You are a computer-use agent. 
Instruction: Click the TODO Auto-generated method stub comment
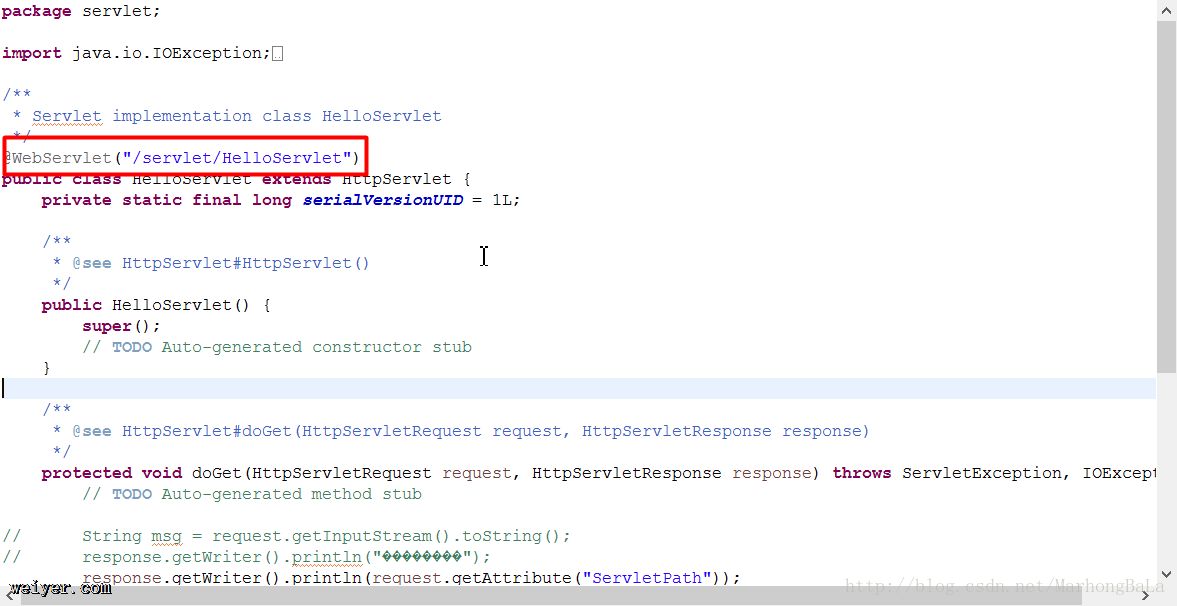pos(265,494)
